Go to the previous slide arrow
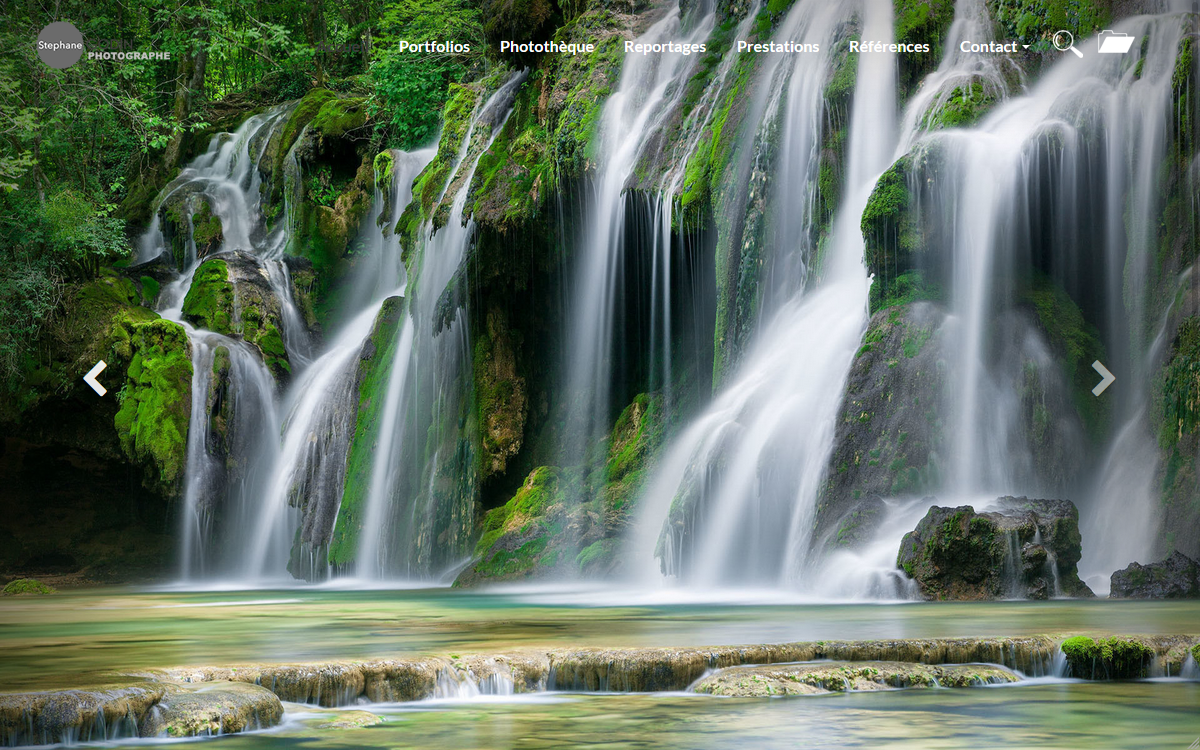The height and width of the screenshot is (750, 1200). click(95, 378)
